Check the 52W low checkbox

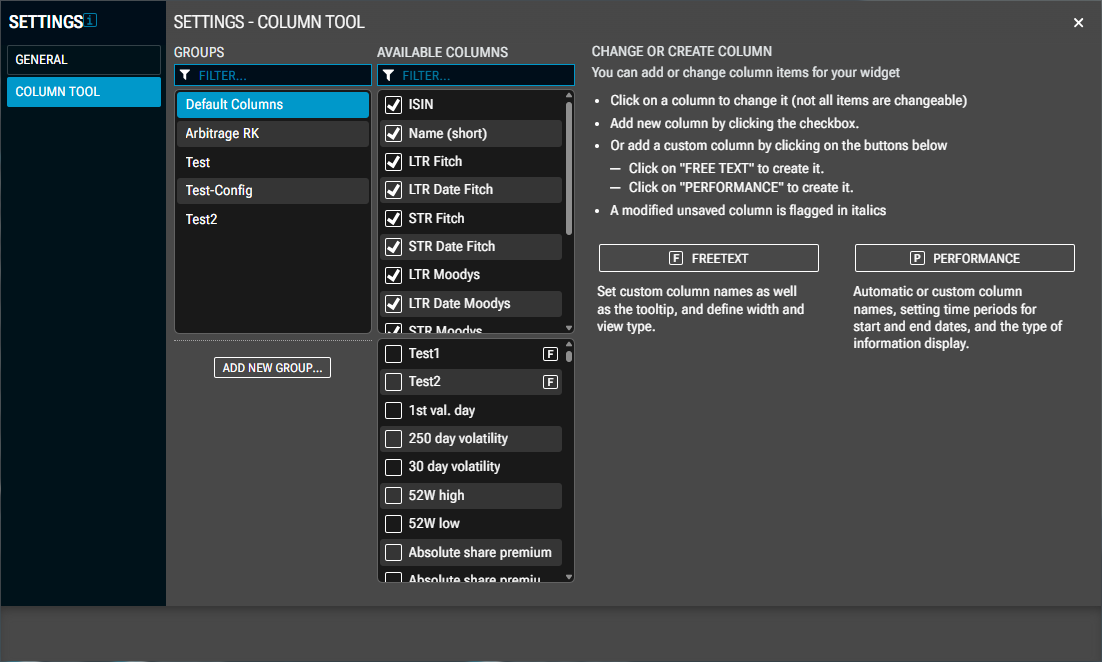click(x=394, y=524)
